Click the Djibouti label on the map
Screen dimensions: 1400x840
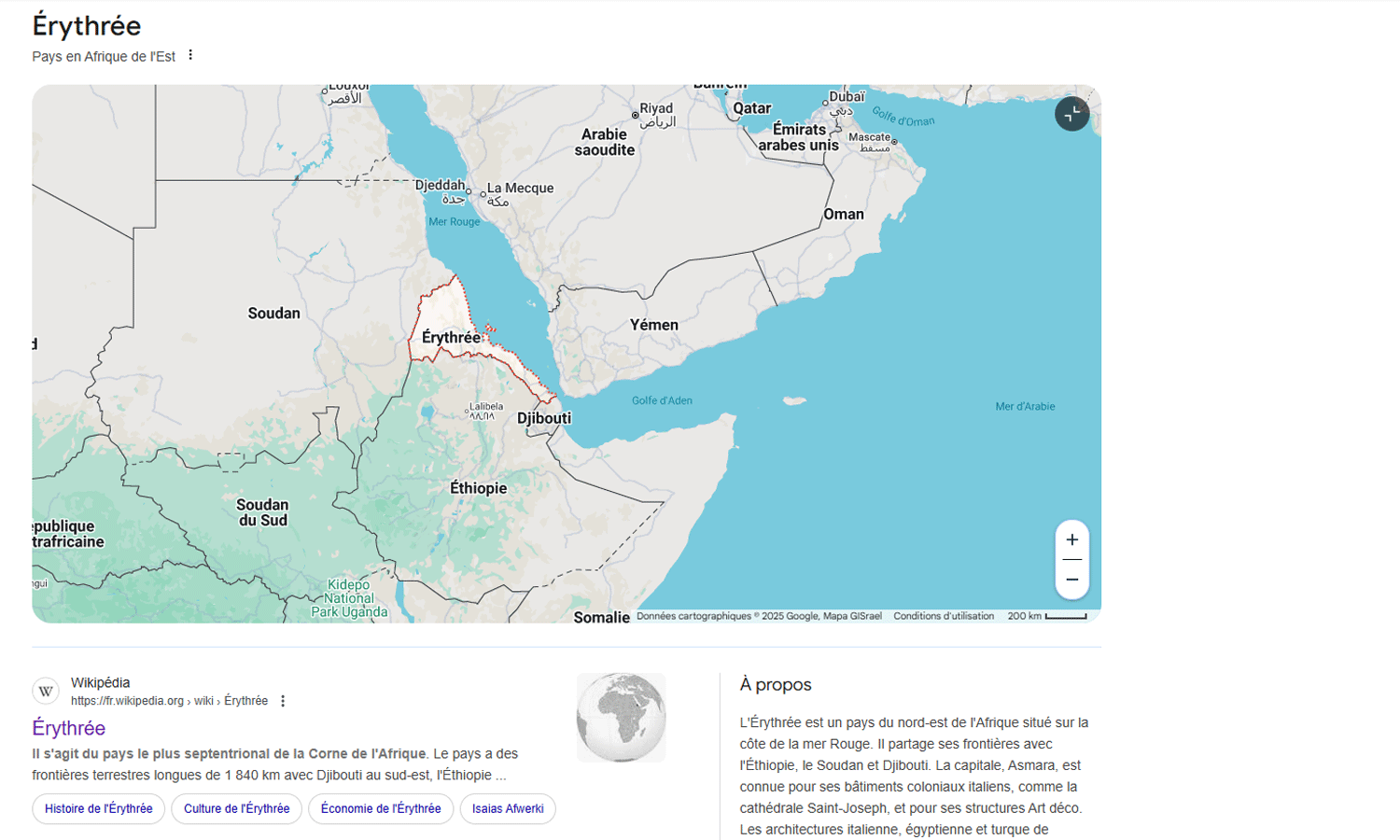pos(544,418)
